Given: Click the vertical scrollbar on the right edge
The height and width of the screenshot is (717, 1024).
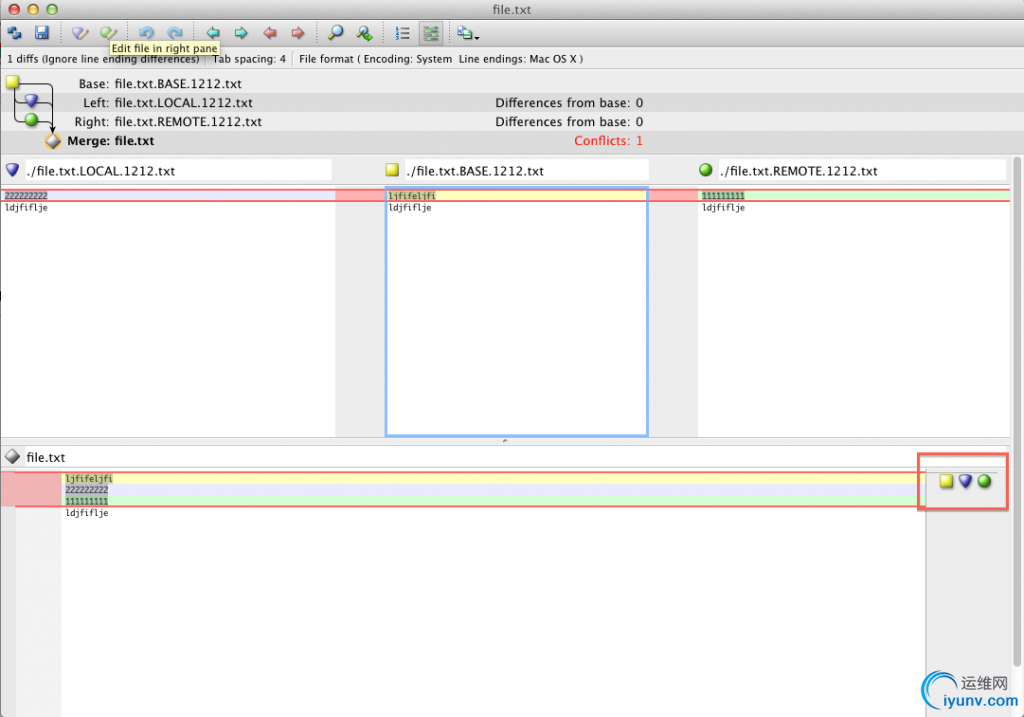Looking at the screenshot, I should point(1017,411).
